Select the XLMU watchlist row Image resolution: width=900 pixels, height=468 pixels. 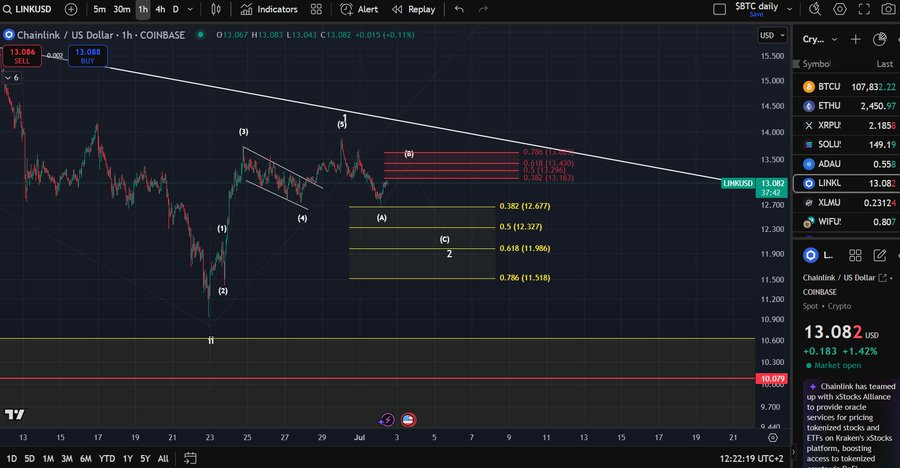(x=847, y=202)
